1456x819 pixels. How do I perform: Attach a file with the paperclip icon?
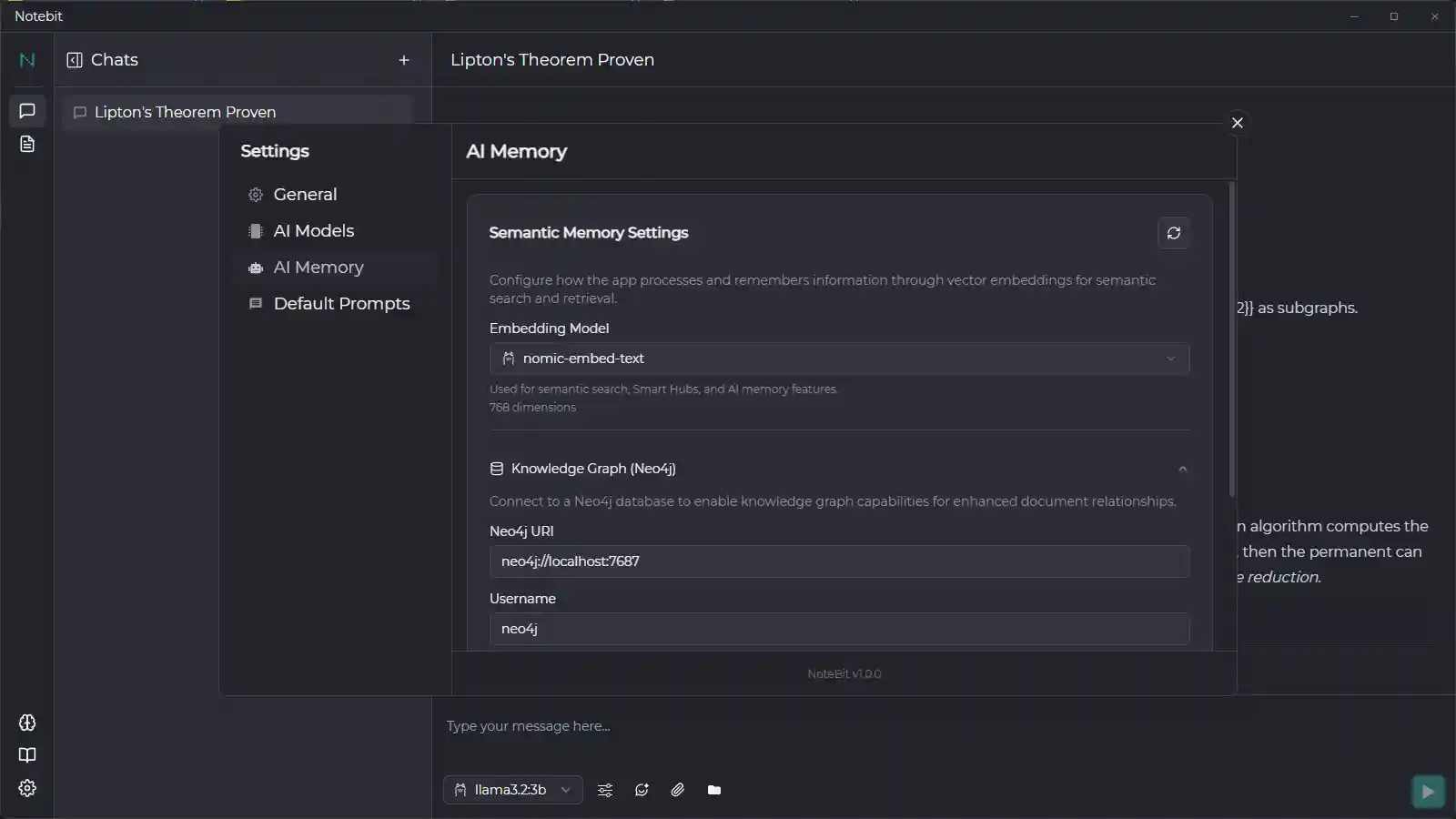[677, 790]
